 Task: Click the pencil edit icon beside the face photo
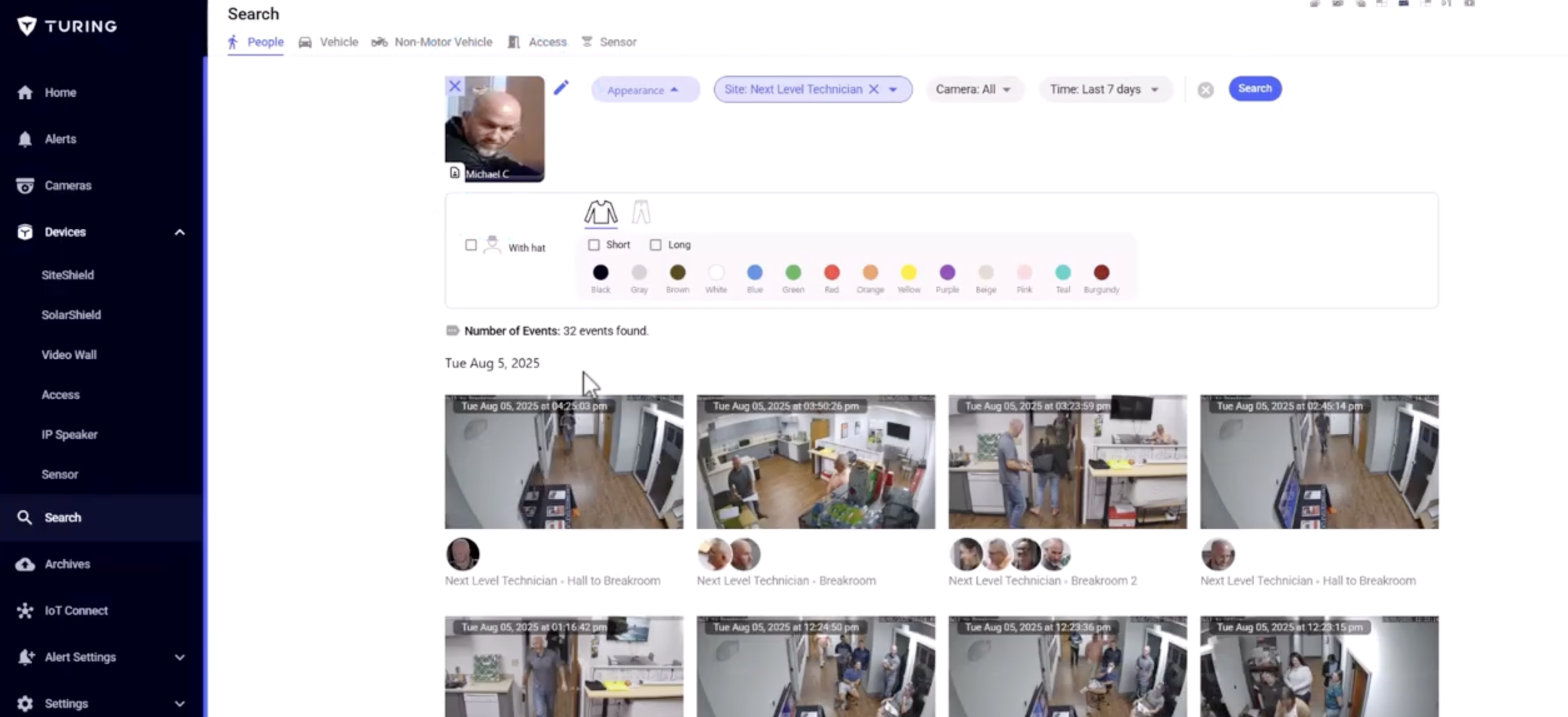coord(561,87)
